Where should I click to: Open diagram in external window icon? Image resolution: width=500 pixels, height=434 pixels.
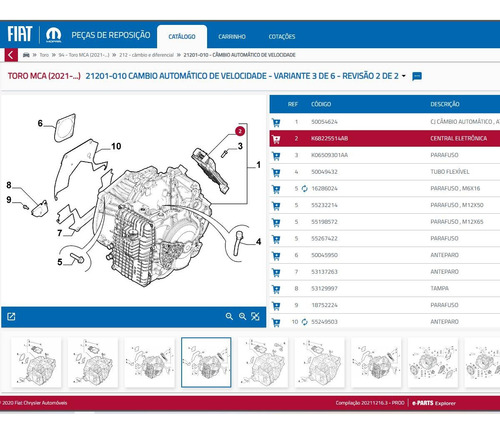pos(11,317)
